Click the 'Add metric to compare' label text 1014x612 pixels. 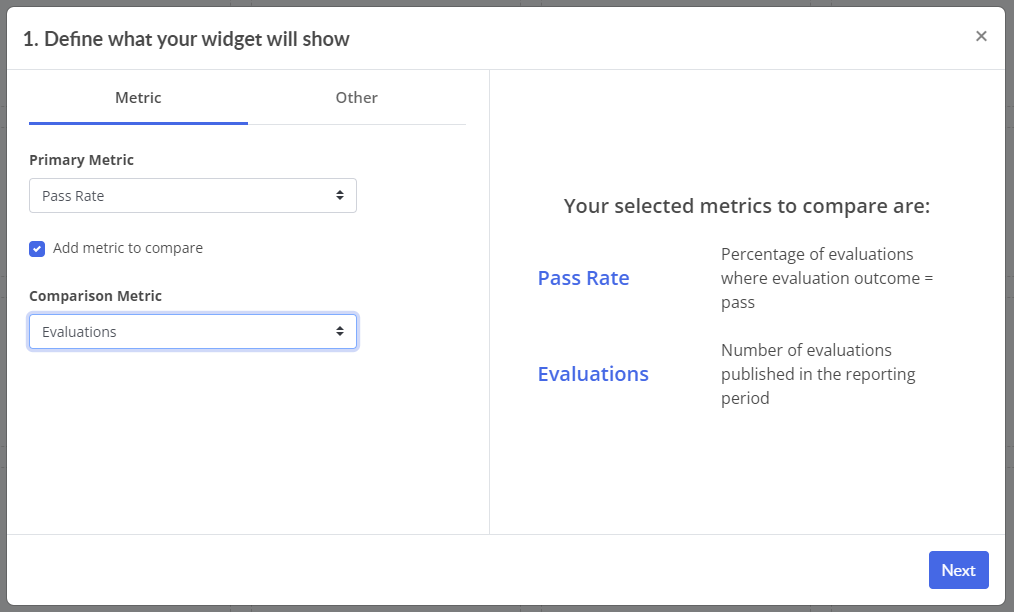pos(128,248)
